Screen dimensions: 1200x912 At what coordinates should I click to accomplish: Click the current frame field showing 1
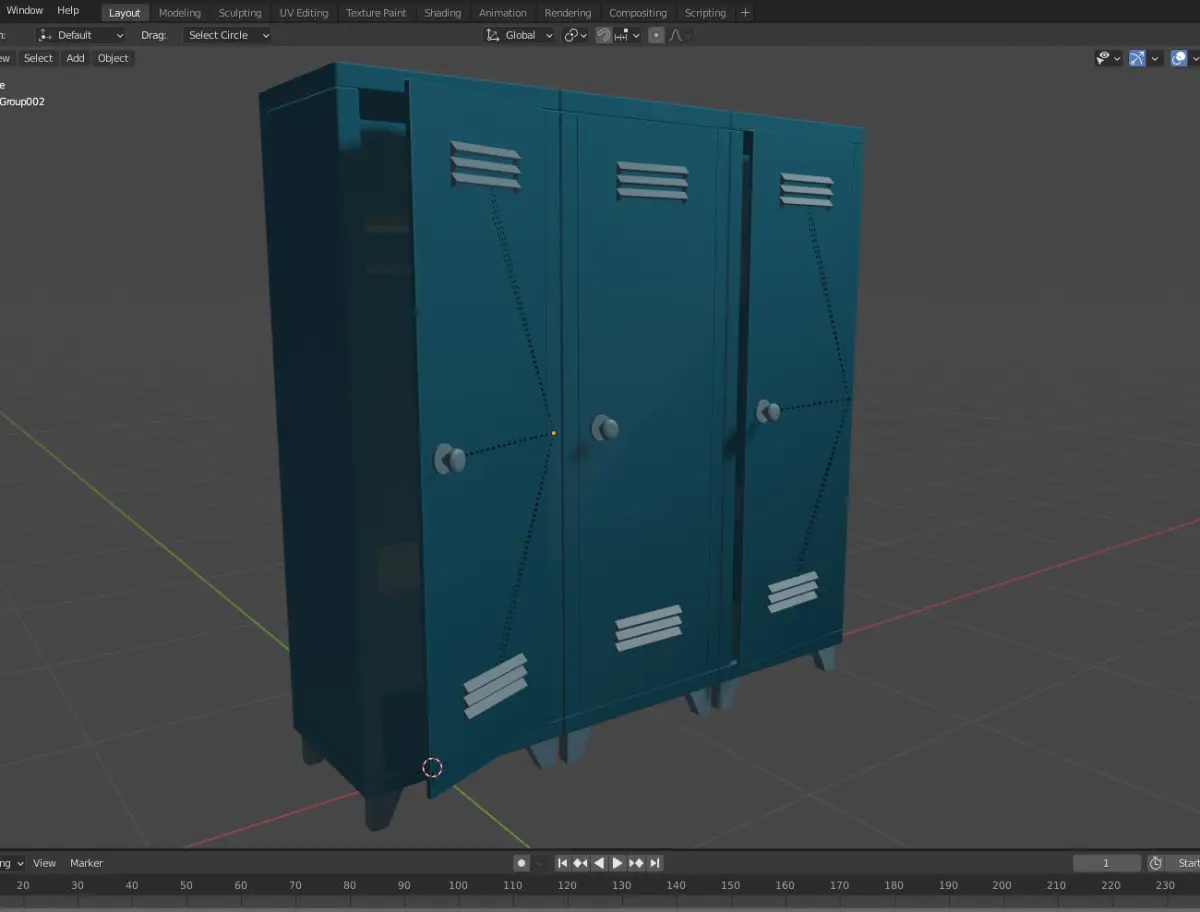pos(1106,863)
